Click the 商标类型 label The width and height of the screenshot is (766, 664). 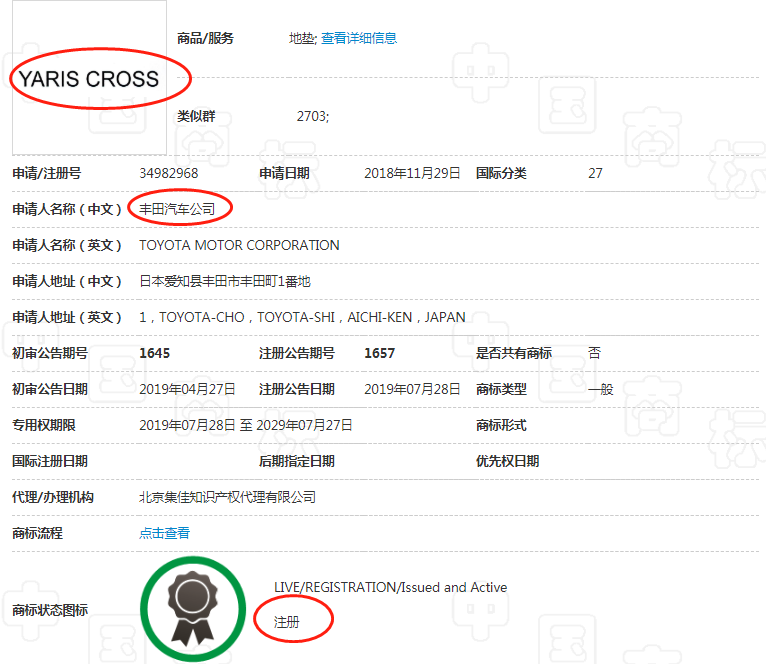point(501,389)
